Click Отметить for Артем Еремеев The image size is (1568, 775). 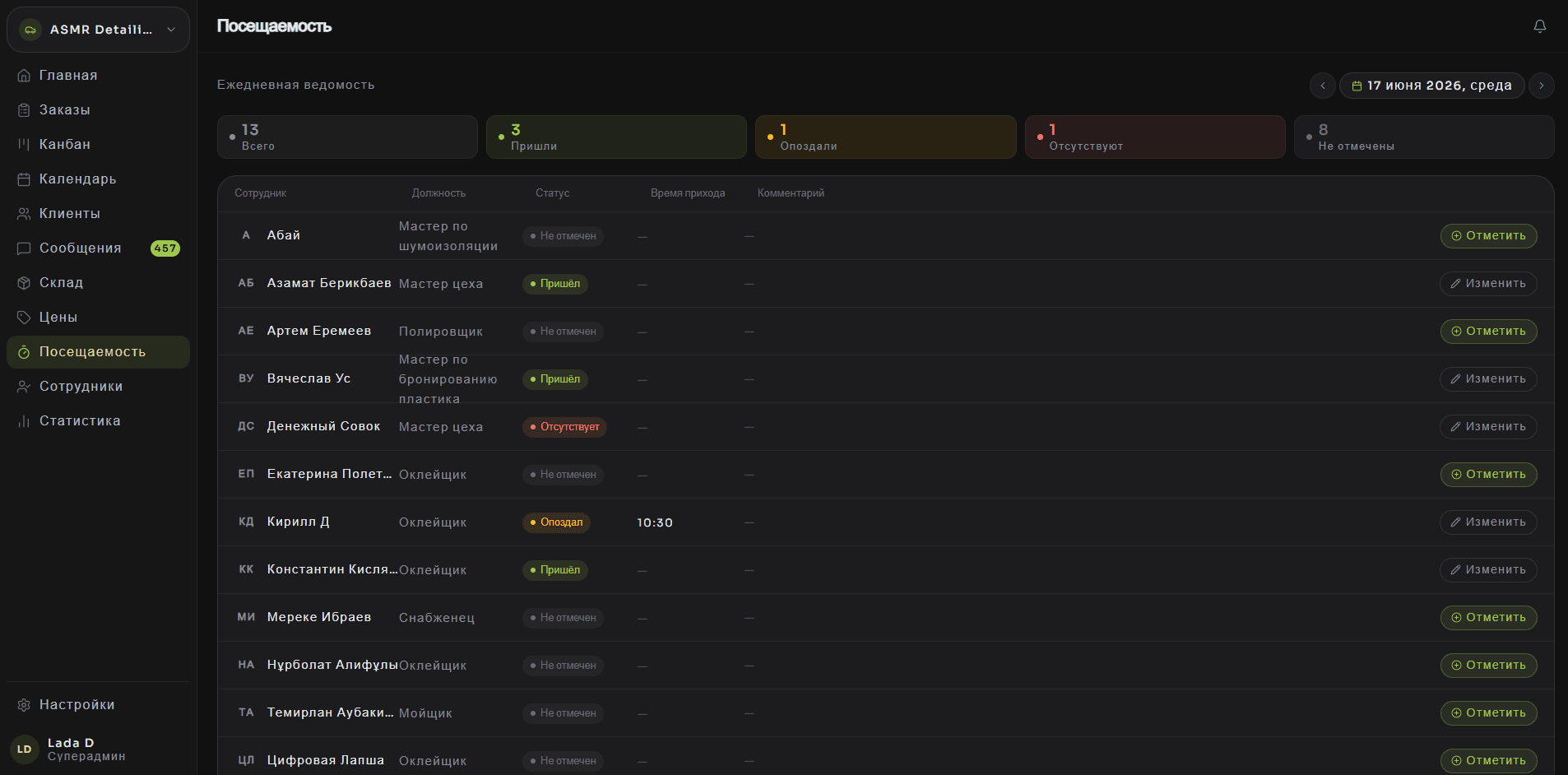[x=1488, y=332]
